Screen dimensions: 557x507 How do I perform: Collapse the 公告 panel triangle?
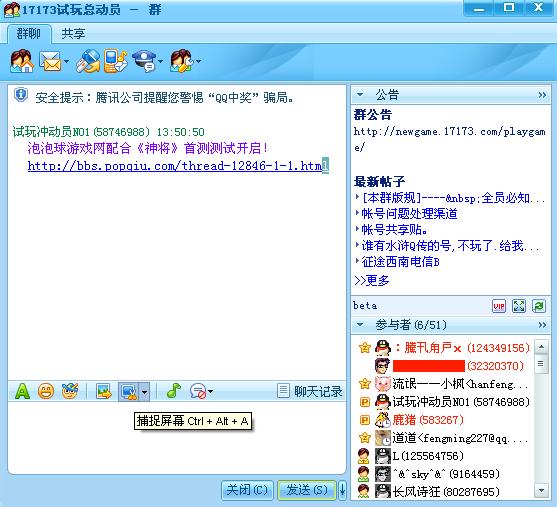click(x=360, y=95)
